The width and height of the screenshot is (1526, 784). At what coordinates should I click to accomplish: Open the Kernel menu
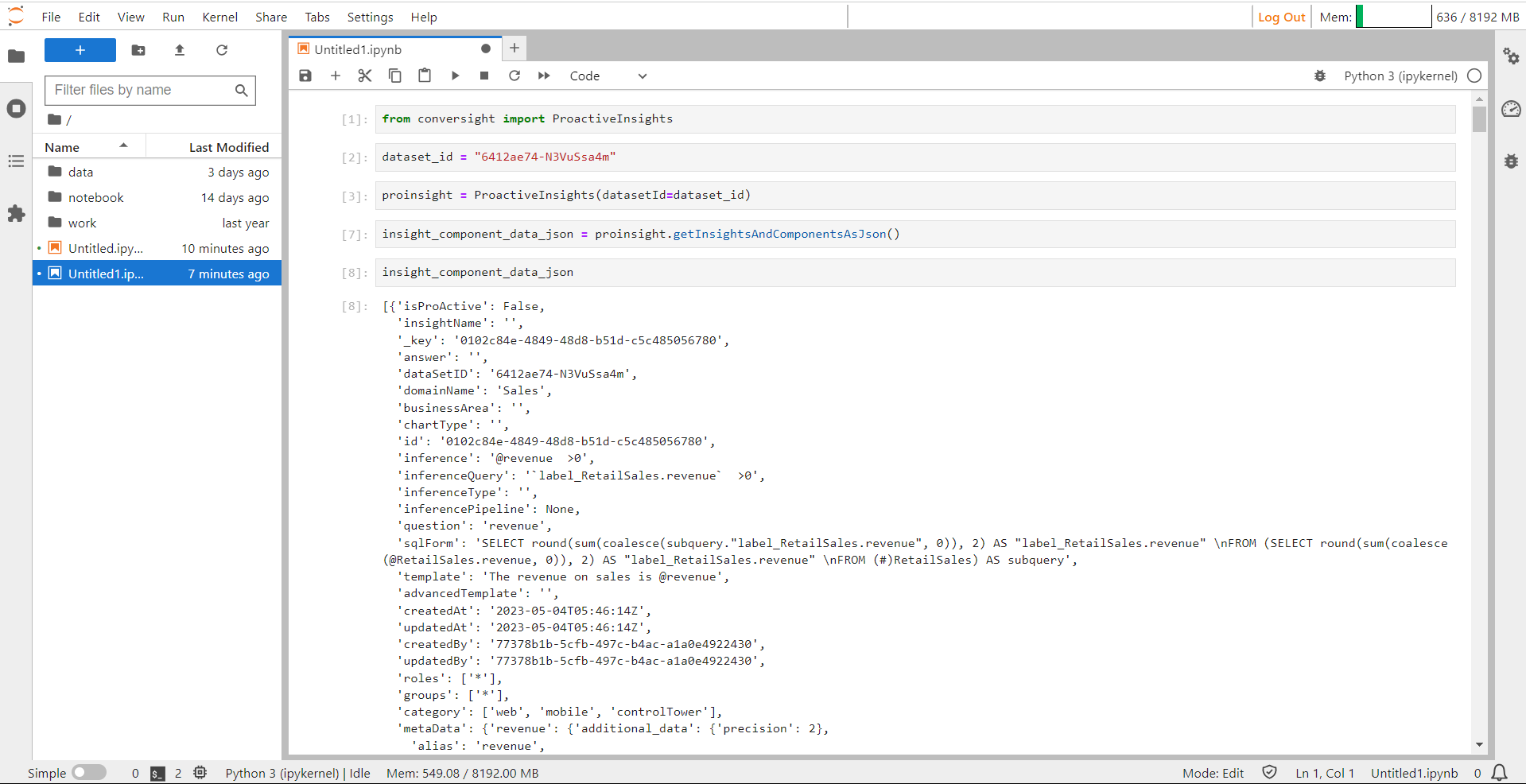220,17
